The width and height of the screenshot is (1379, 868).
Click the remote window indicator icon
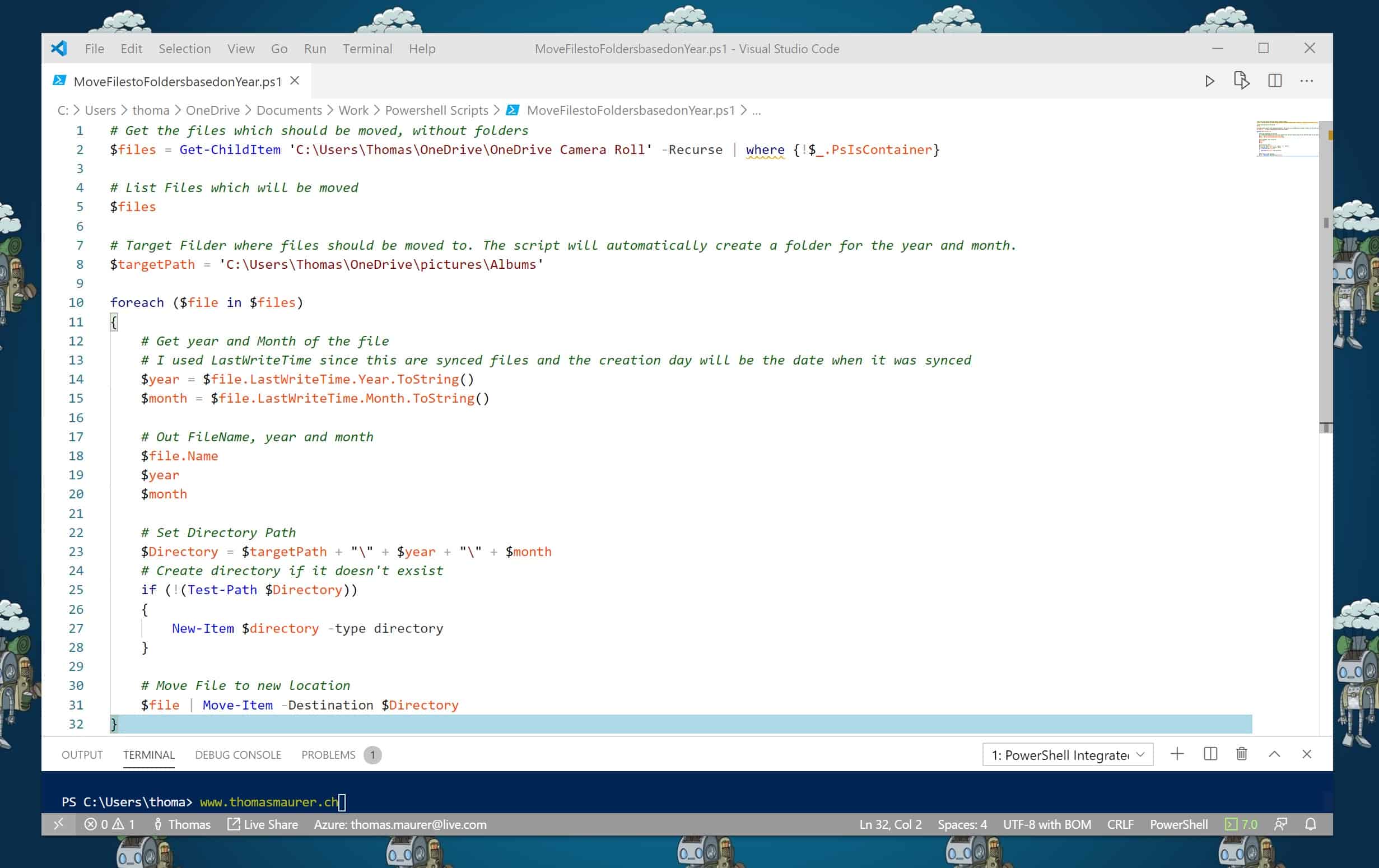(x=58, y=824)
